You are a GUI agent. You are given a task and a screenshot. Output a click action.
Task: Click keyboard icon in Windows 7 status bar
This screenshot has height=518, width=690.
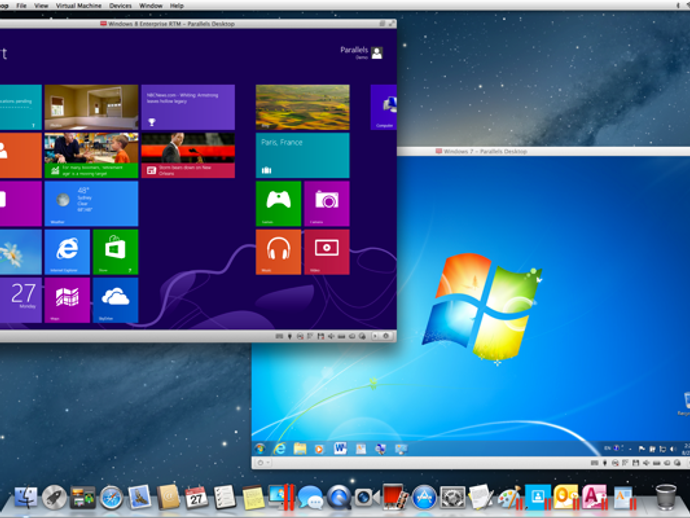pos(595,463)
